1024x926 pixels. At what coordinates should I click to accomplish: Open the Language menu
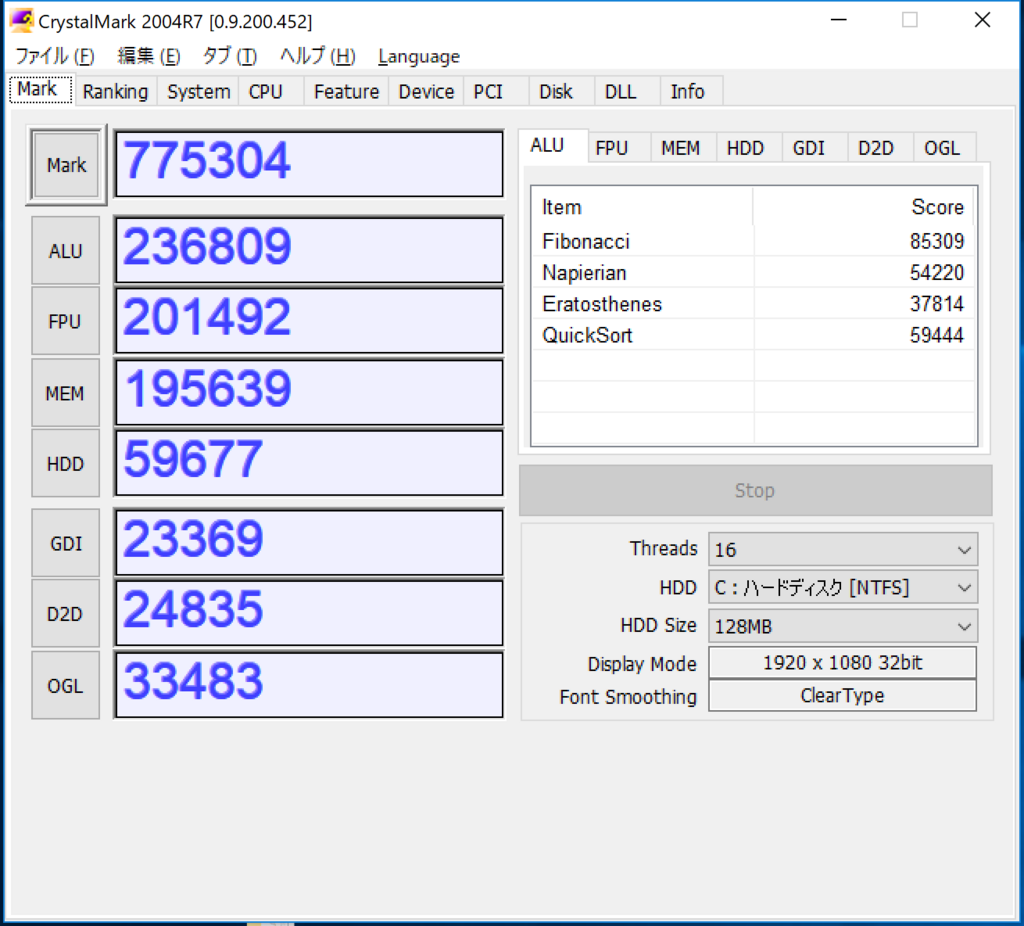coord(419,56)
